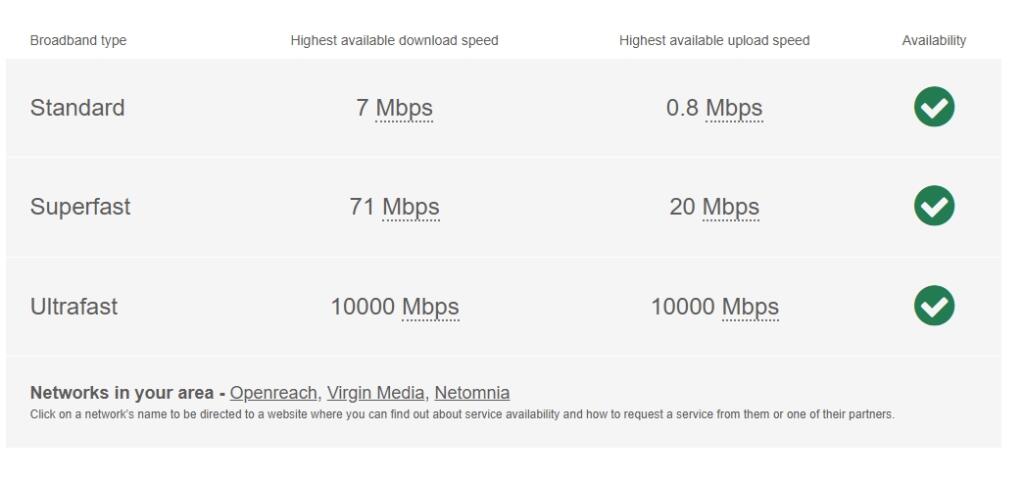Image resolution: width=1024 pixels, height=482 pixels.
Task: Open the Virgin Media network link
Action: click(376, 393)
